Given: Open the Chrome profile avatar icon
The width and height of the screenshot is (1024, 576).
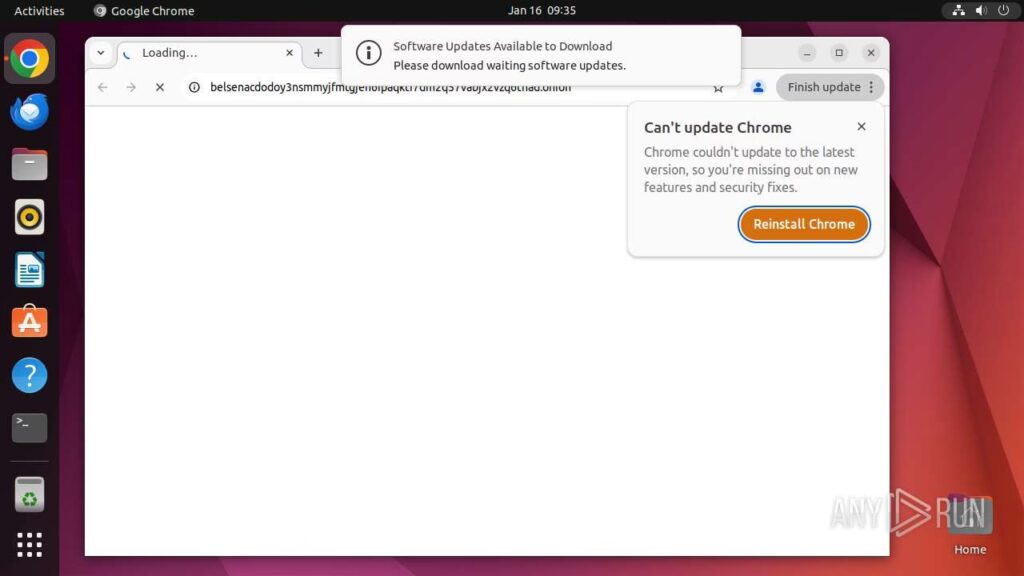Looking at the screenshot, I should [x=758, y=87].
